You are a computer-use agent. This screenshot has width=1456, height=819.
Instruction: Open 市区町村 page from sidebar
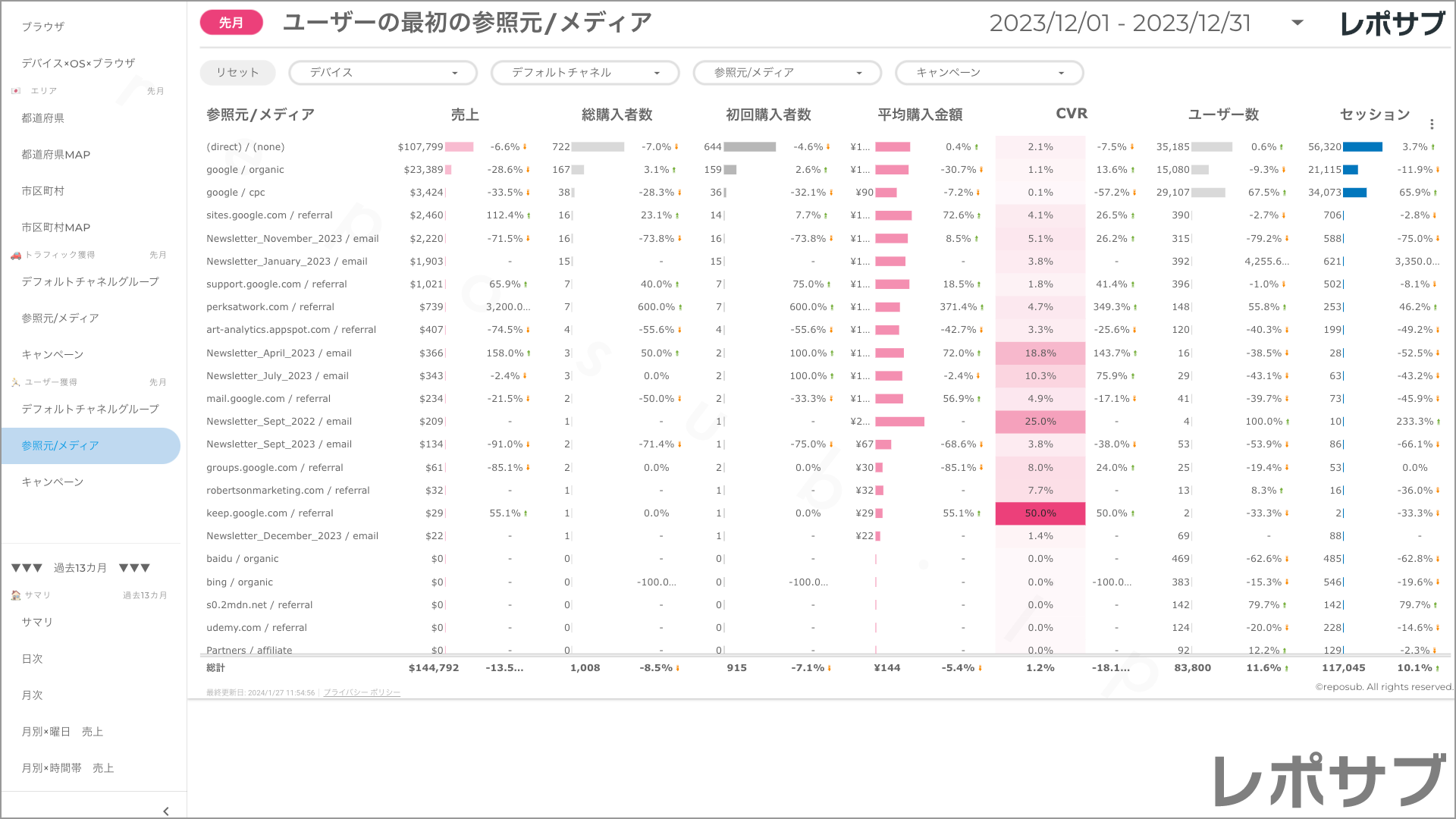[x=43, y=191]
